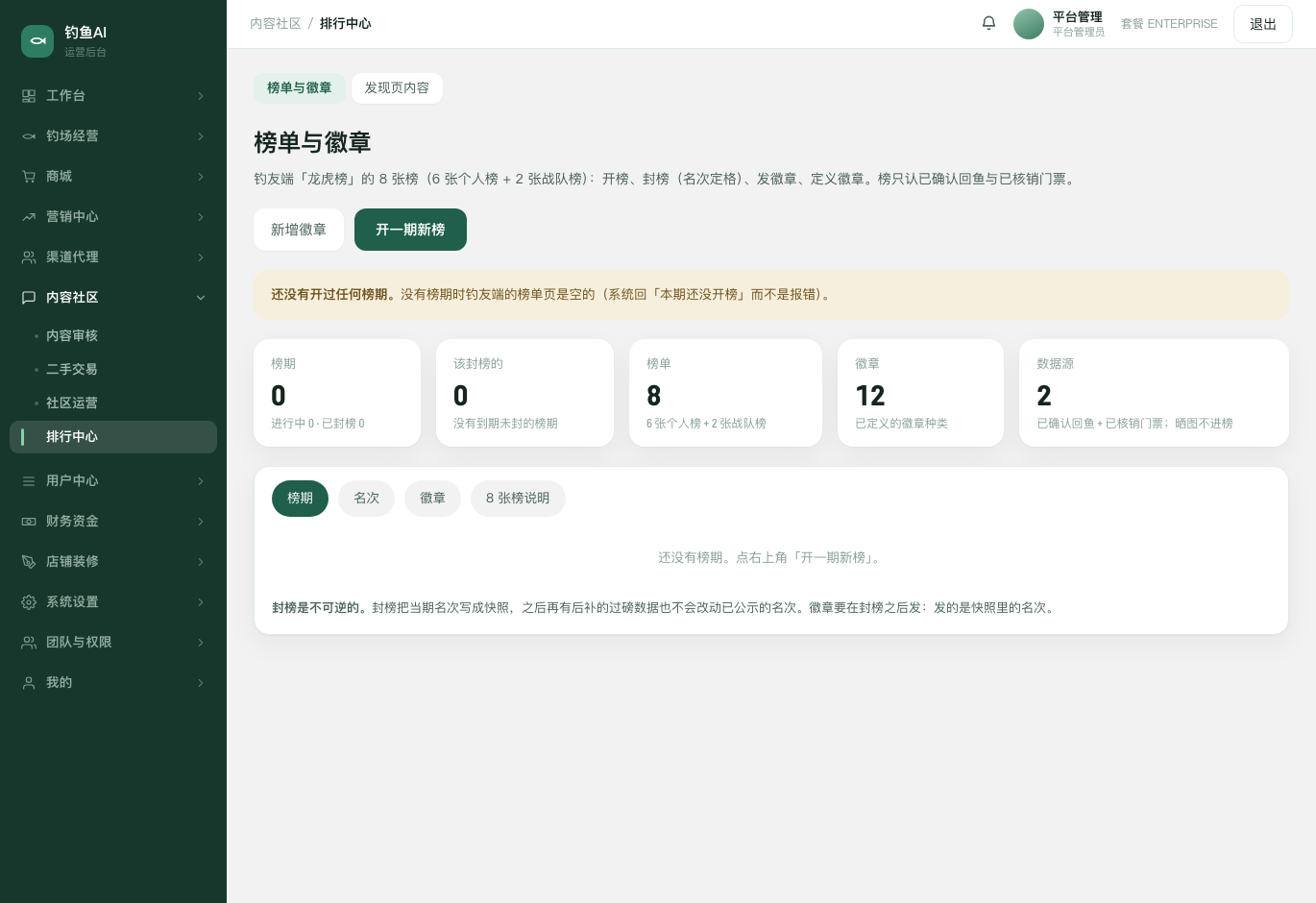Image resolution: width=1316 pixels, height=903 pixels.
Task: Expand the 钓场经营 chevron arrow
Action: [x=201, y=136]
